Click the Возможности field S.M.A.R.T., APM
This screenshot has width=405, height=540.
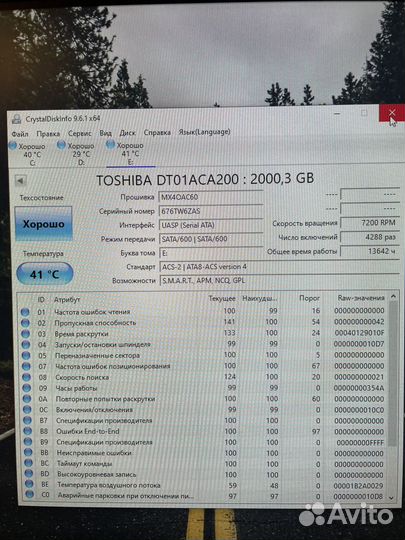[x=279, y=280]
